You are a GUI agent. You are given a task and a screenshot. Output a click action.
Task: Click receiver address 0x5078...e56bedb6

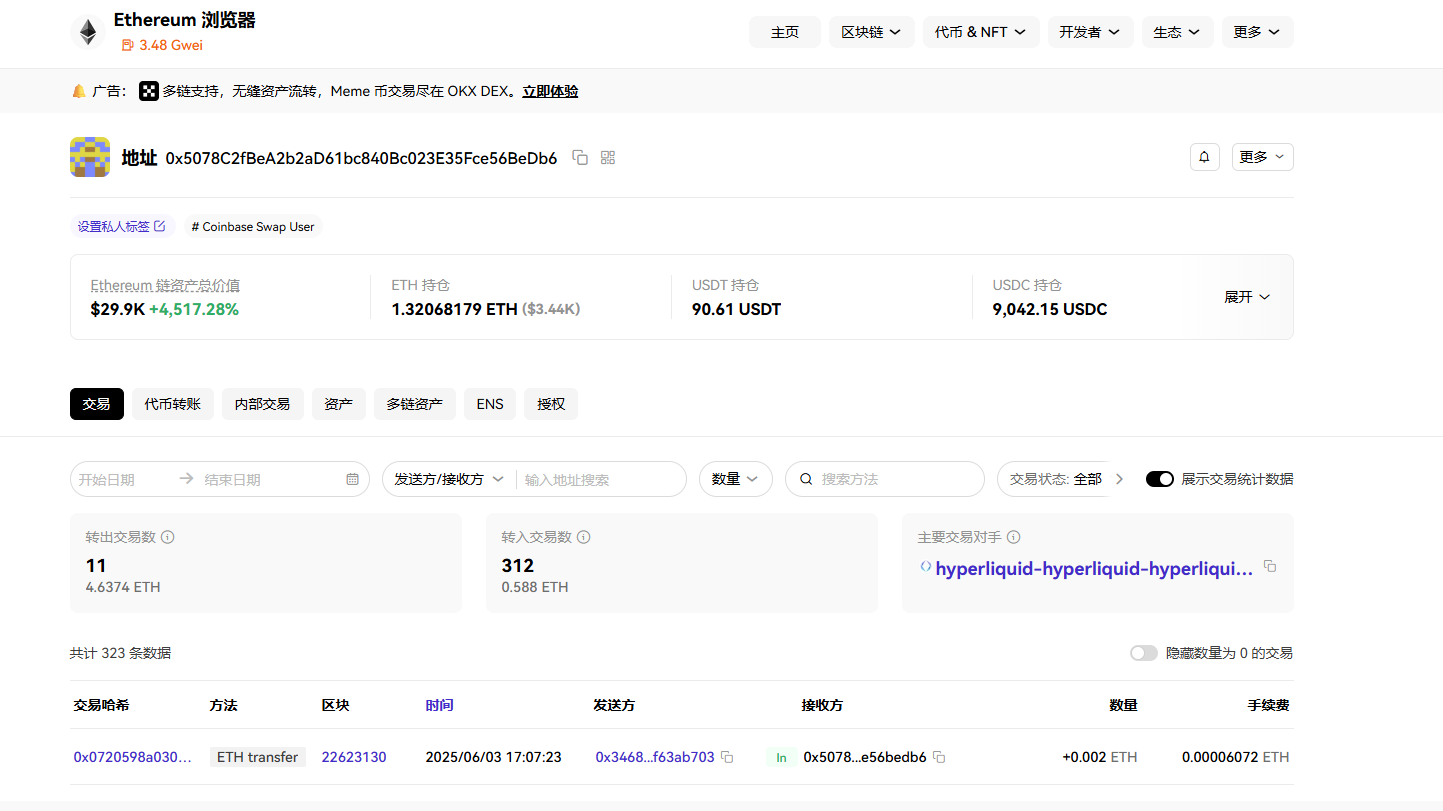click(865, 757)
